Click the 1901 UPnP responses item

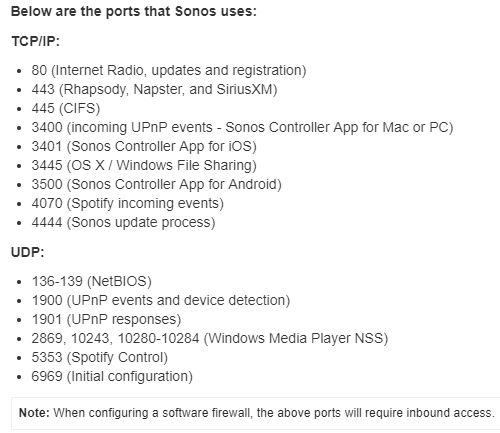point(106,319)
